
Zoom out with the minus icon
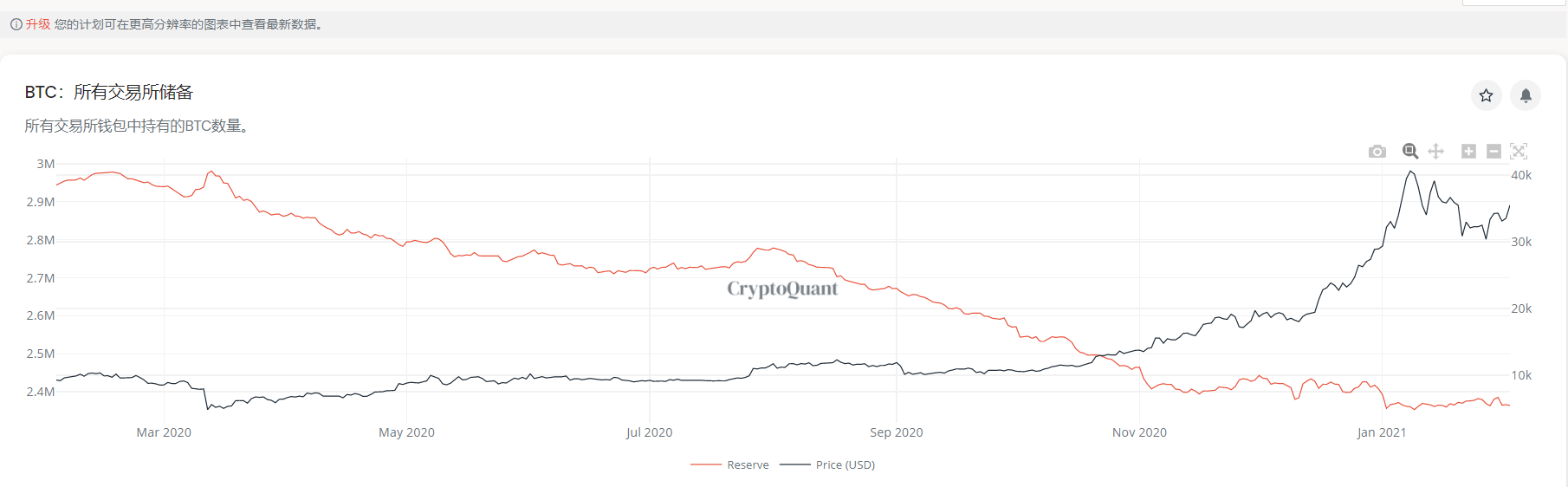(1493, 152)
